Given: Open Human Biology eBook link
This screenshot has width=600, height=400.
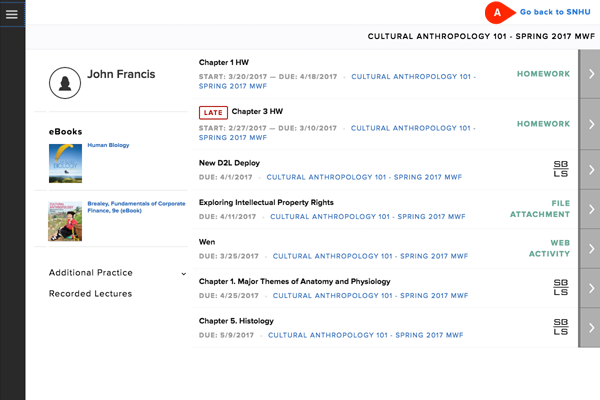Looking at the screenshot, I should click(108, 145).
